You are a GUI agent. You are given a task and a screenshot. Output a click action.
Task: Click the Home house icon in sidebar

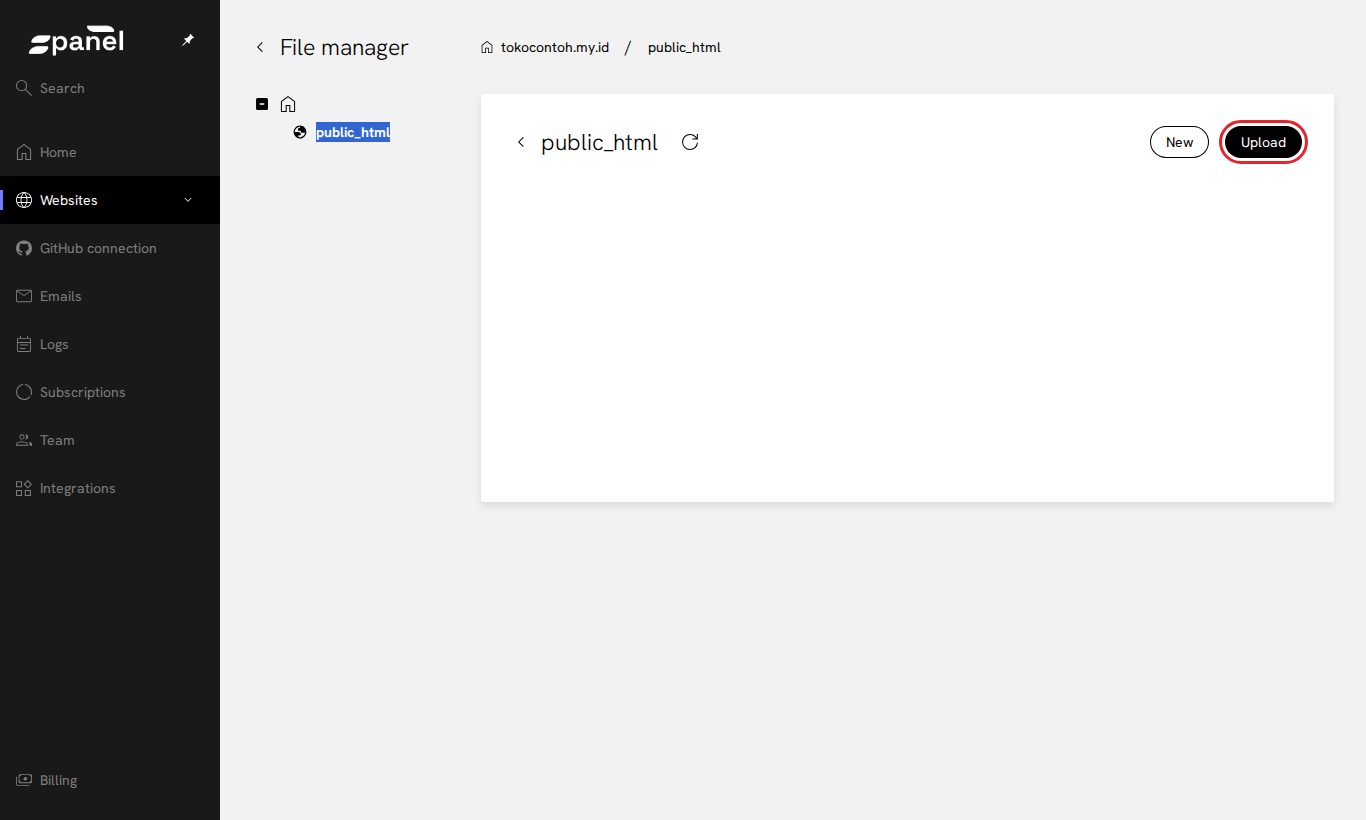point(24,152)
